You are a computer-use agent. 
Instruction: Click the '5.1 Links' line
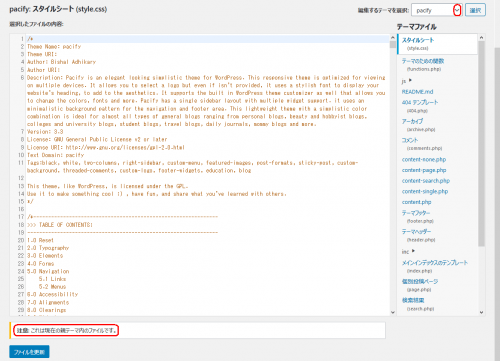[x=52, y=279]
